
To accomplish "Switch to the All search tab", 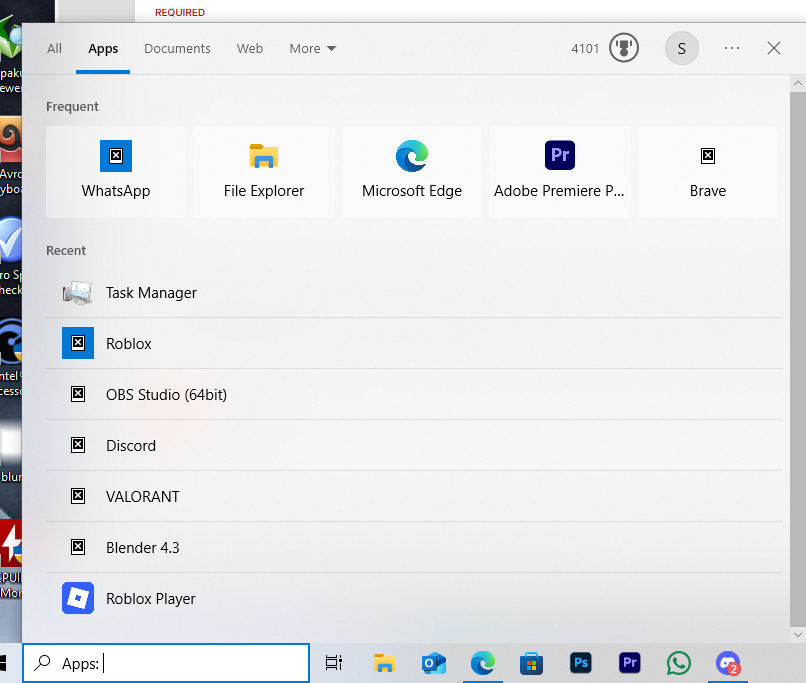I will click(x=54, y=48).
